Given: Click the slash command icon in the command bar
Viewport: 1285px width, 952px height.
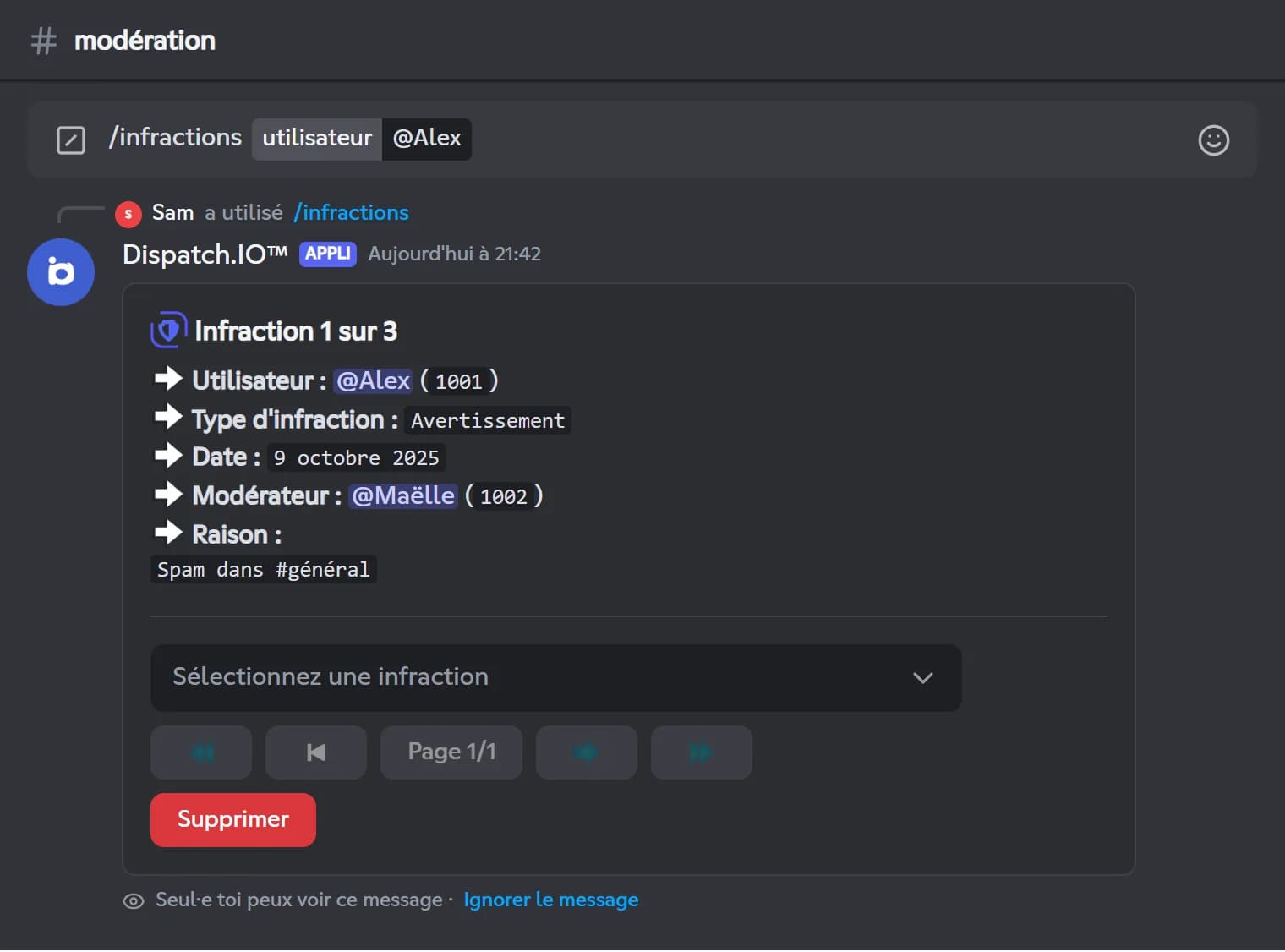Looking at the screenshot, I should (71, 140).
